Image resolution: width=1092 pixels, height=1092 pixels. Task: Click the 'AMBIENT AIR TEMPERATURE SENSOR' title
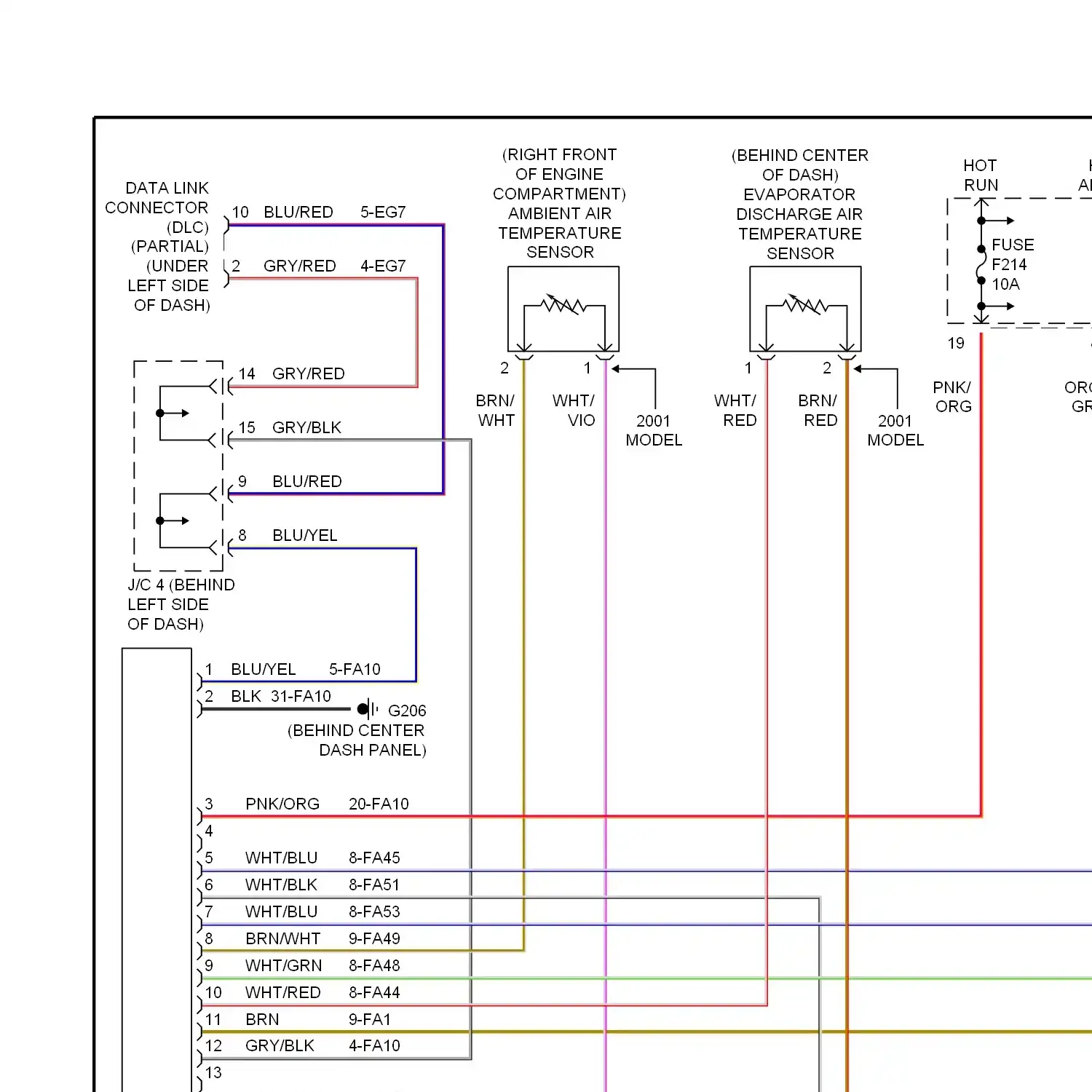point(560,233)
